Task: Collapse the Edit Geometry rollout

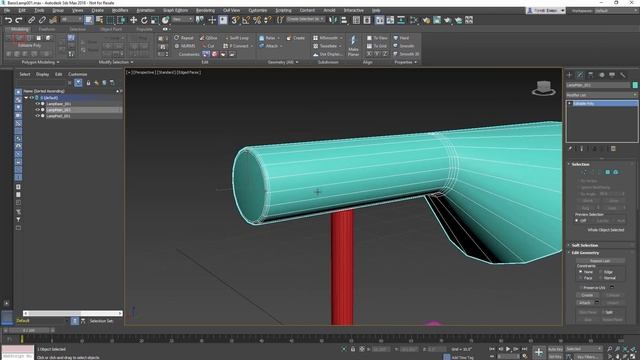Action: point(585,253)
